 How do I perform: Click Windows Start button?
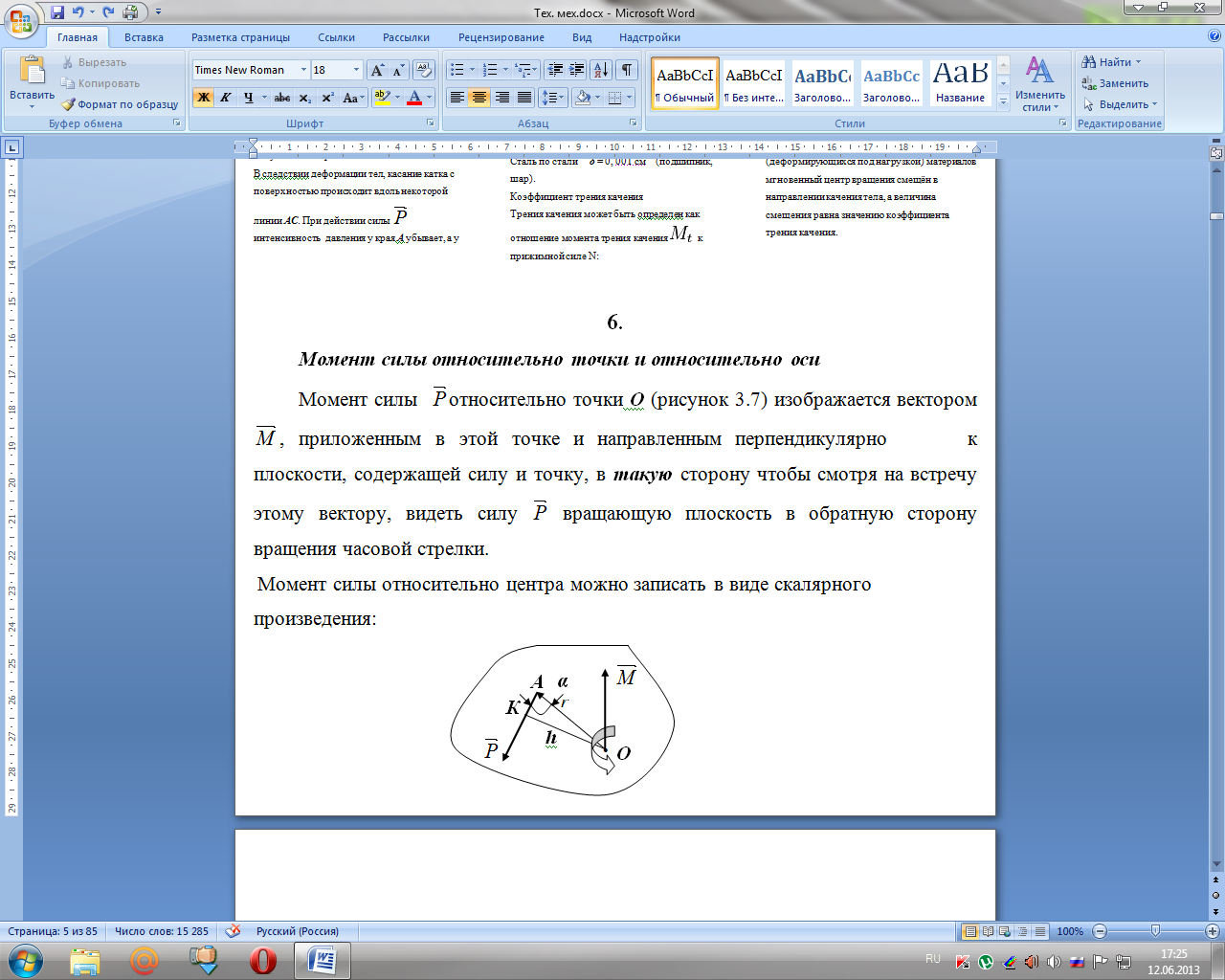pos(25,960)
